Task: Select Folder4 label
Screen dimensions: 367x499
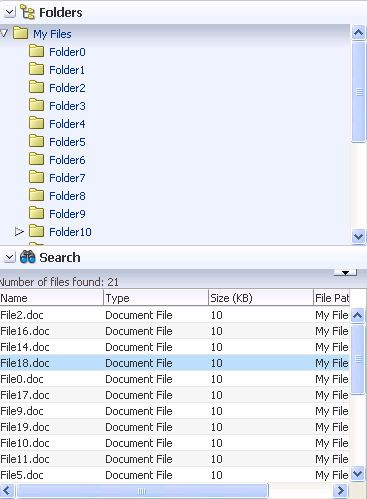Action: [x=67, y=124]
